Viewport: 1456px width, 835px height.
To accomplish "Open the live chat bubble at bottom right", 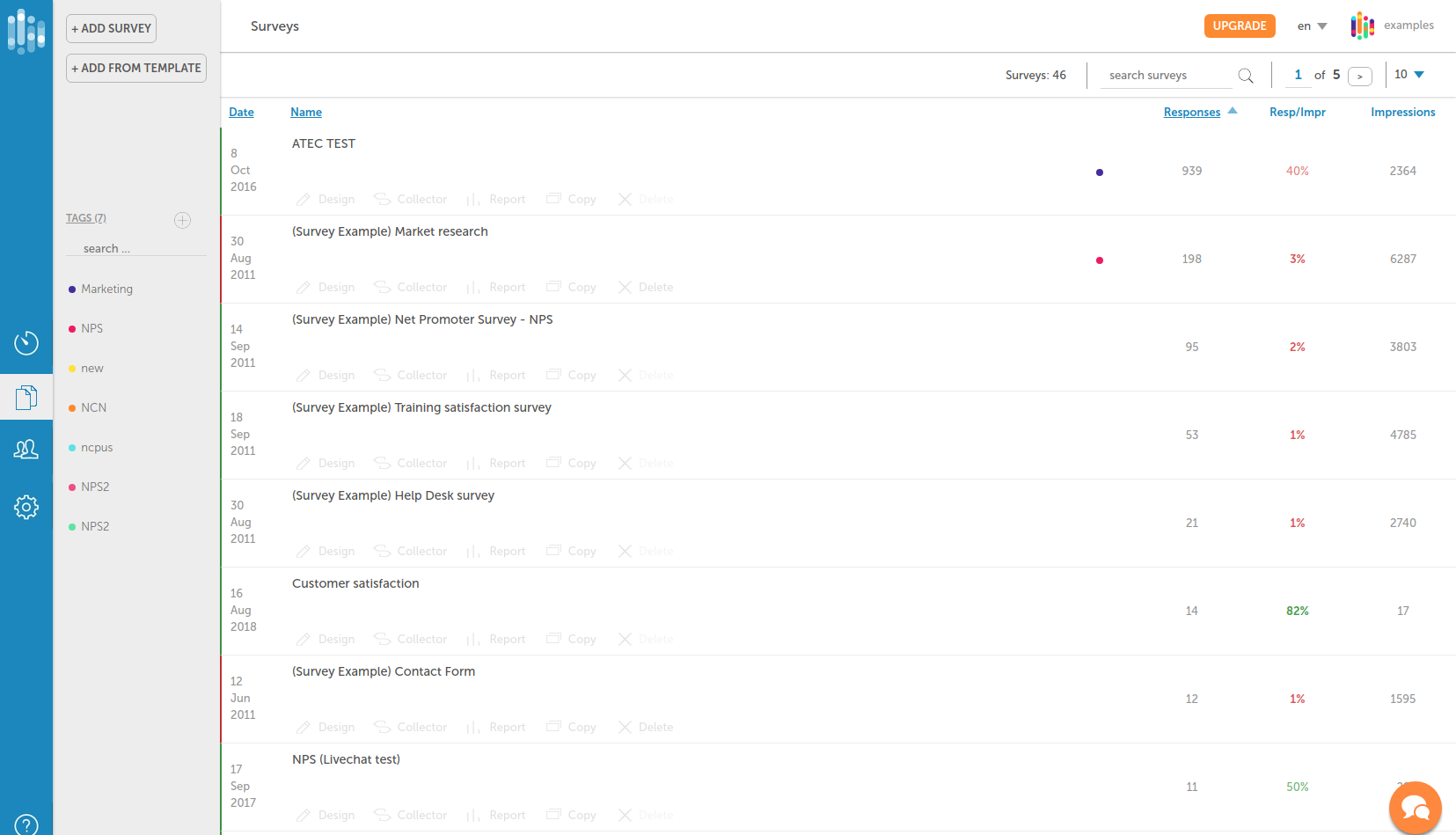I will coord(1415,807).
